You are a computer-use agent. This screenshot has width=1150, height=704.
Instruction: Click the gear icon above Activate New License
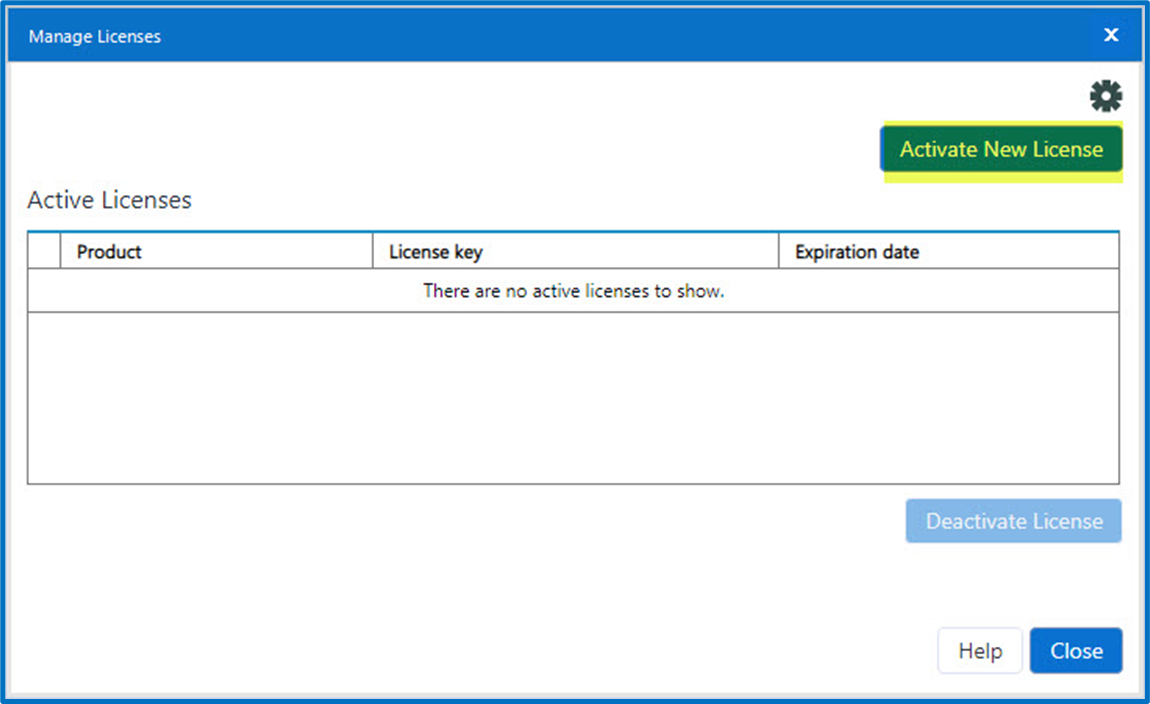pos(1105,95)
